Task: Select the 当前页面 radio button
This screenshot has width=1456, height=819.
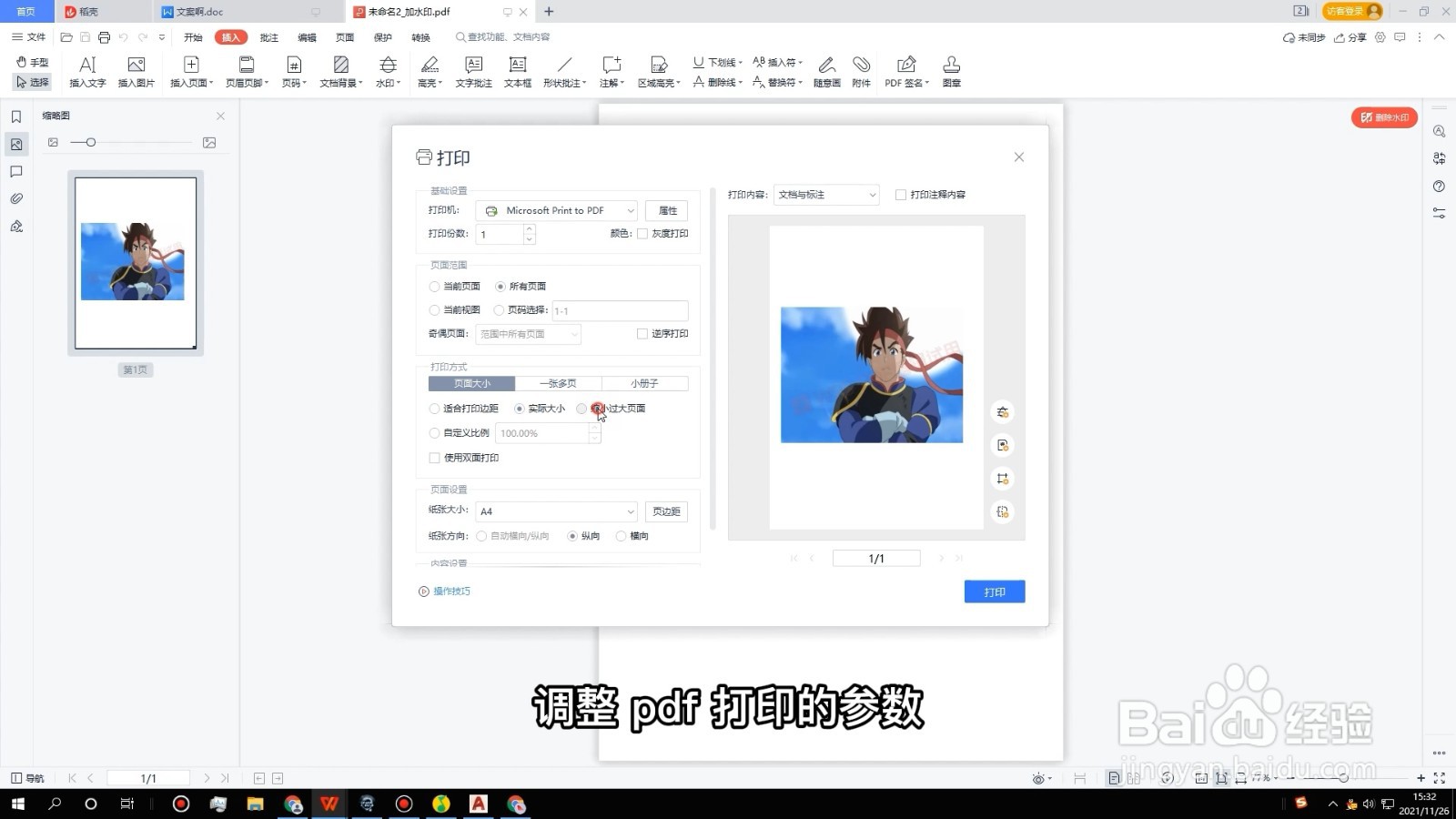Action: tap(435, 287)
